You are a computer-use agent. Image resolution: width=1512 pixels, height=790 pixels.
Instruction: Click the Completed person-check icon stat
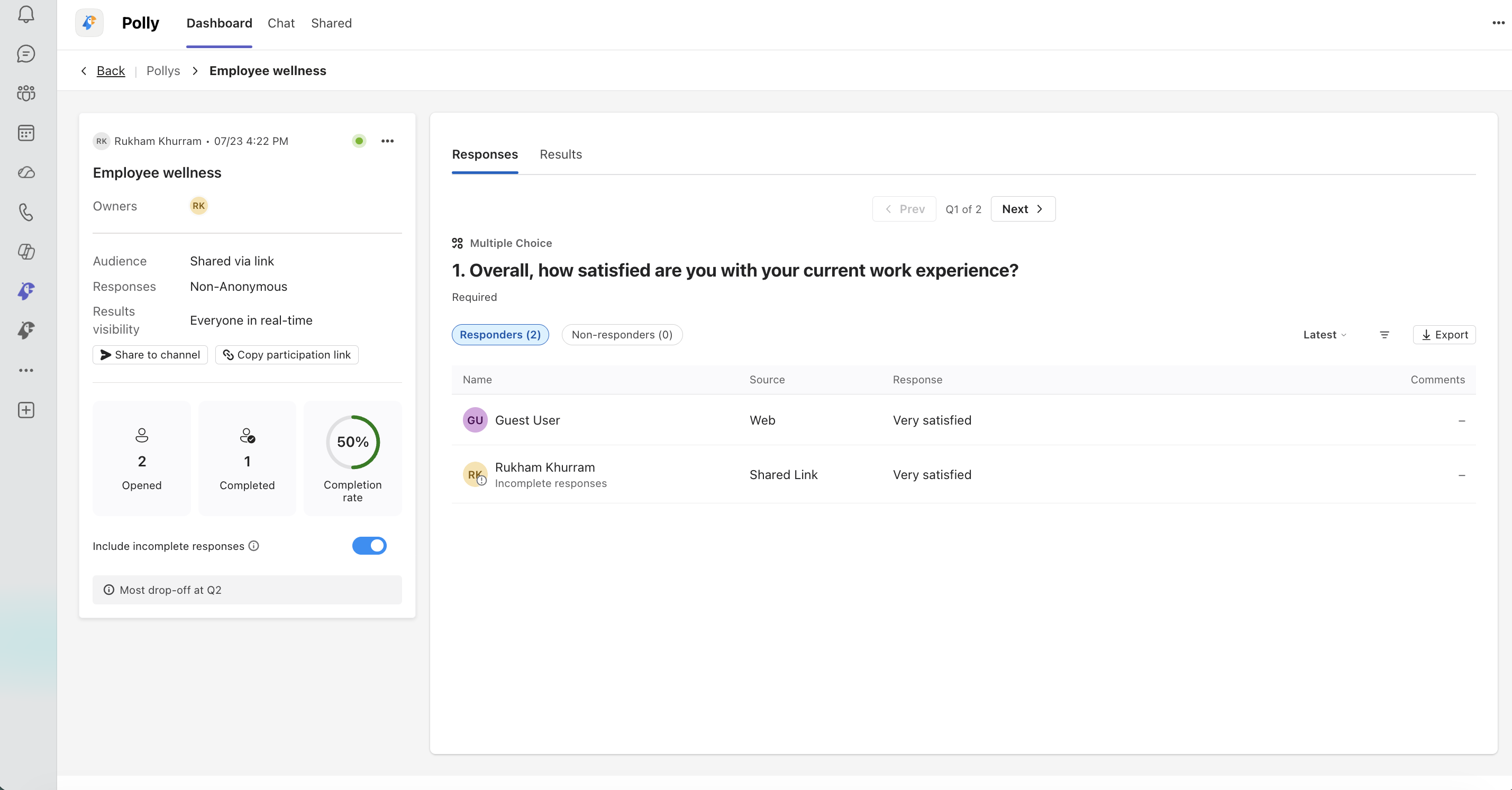(247, 435)
